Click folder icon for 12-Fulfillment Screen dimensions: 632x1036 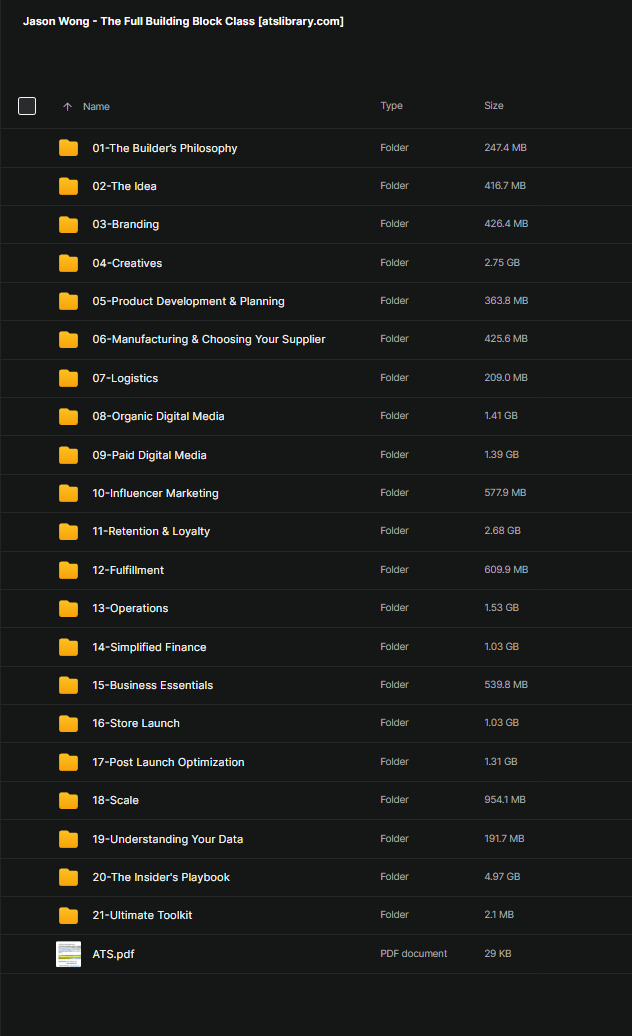69,570
